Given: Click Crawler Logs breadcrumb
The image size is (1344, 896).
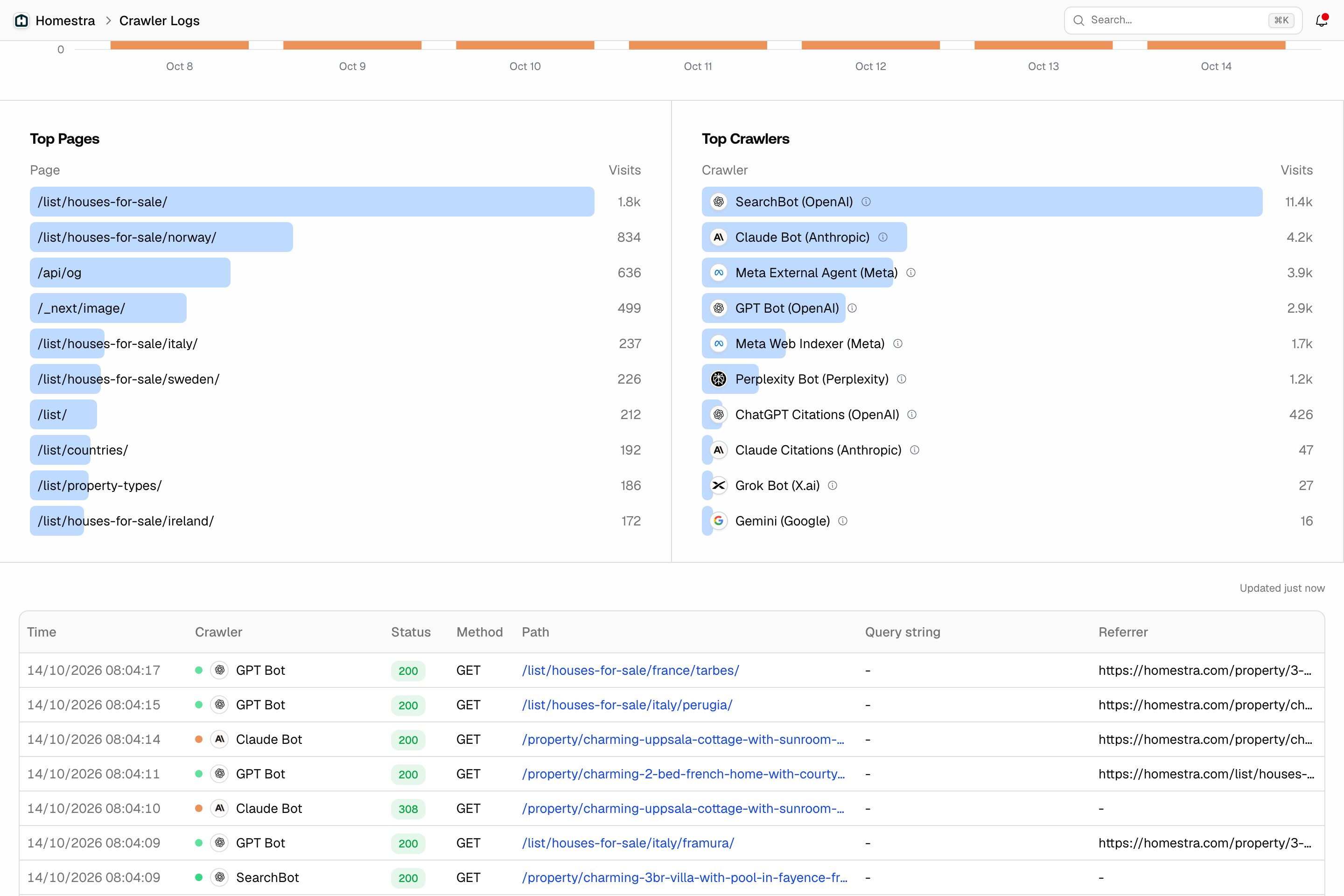Looking at the screenshot, I should click(160, 21).
